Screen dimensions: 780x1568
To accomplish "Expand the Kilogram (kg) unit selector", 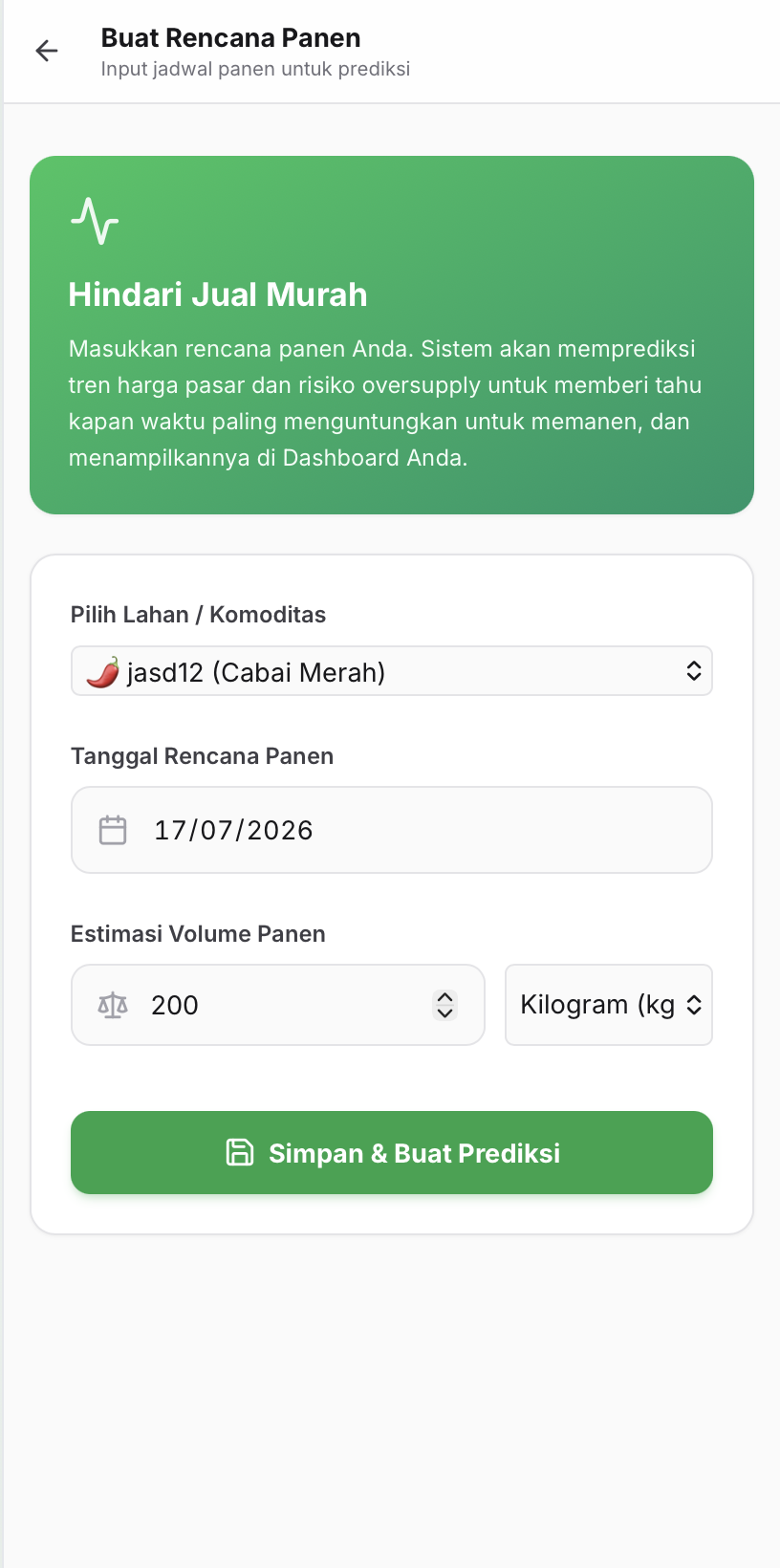I will tap(609, 1005).
